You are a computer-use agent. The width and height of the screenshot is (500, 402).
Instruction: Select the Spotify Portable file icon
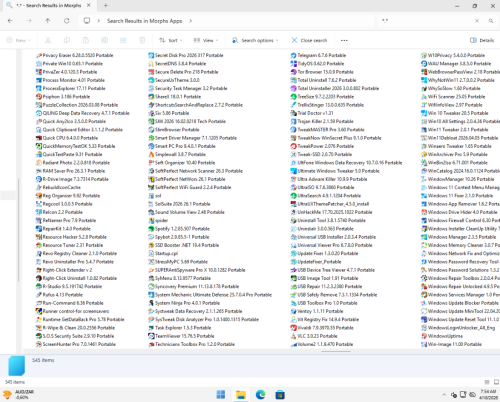tap(151, 229)
